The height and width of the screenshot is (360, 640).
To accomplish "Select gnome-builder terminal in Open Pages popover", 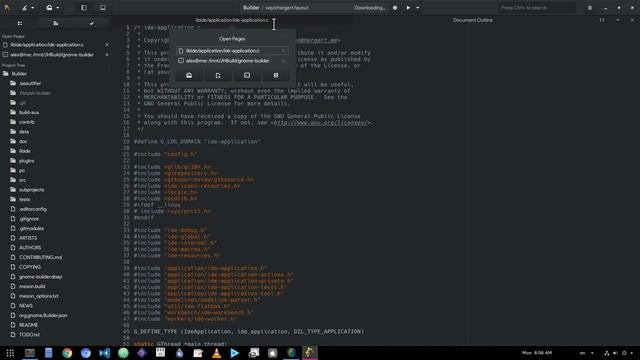I will click(x=233, y=61).
